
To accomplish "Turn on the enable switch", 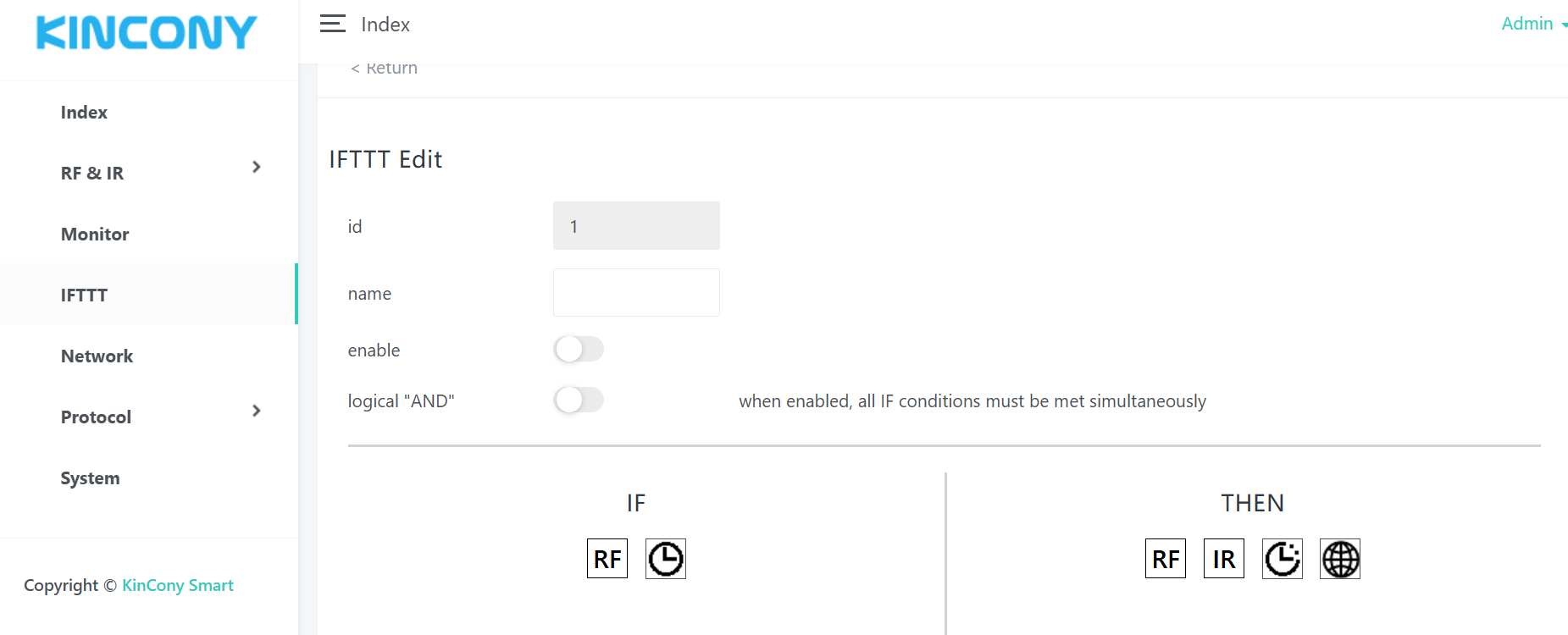I will coord(579,349).
